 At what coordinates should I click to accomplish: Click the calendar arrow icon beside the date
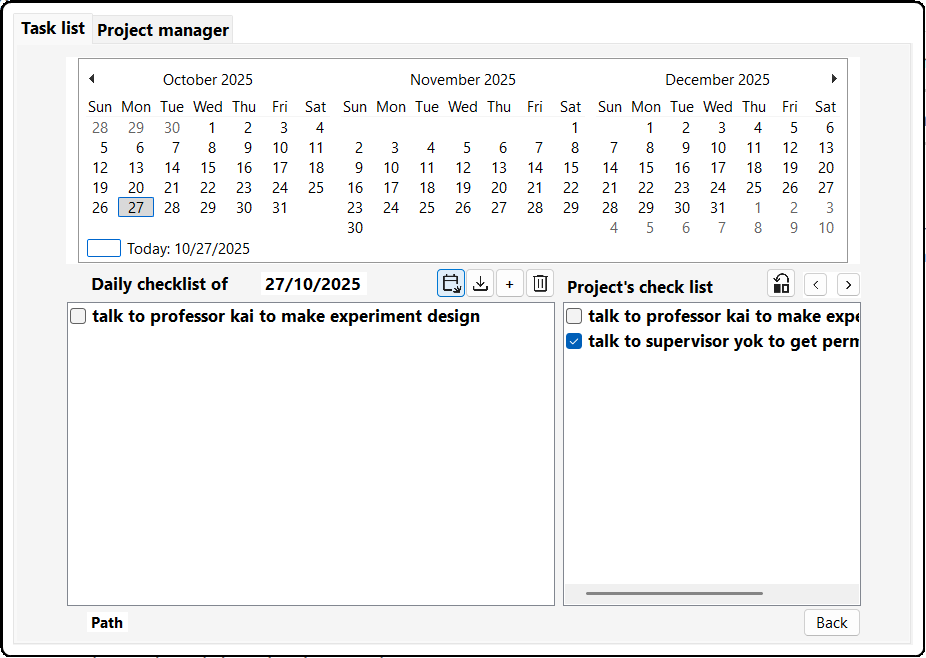coord(451,284)
